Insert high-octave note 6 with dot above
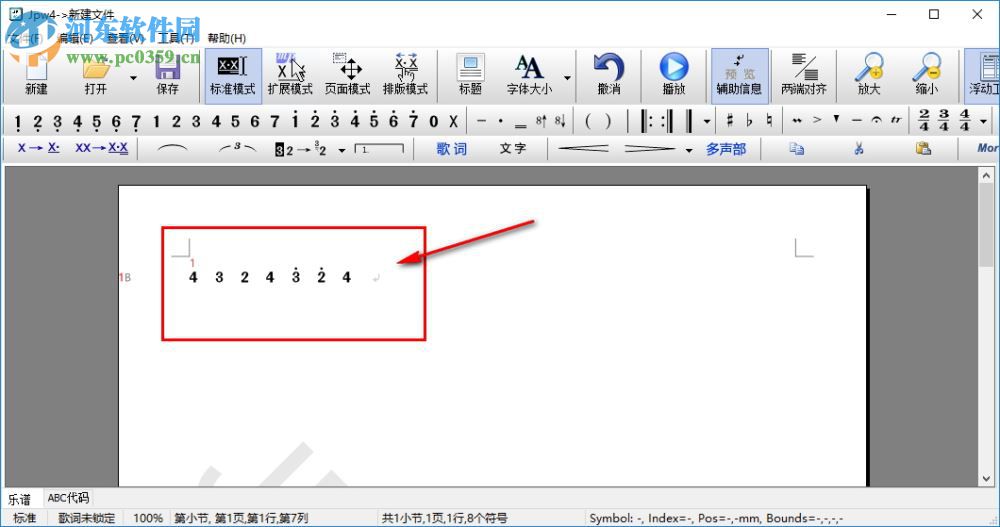The image size is (1000, 527). [393, 120]
